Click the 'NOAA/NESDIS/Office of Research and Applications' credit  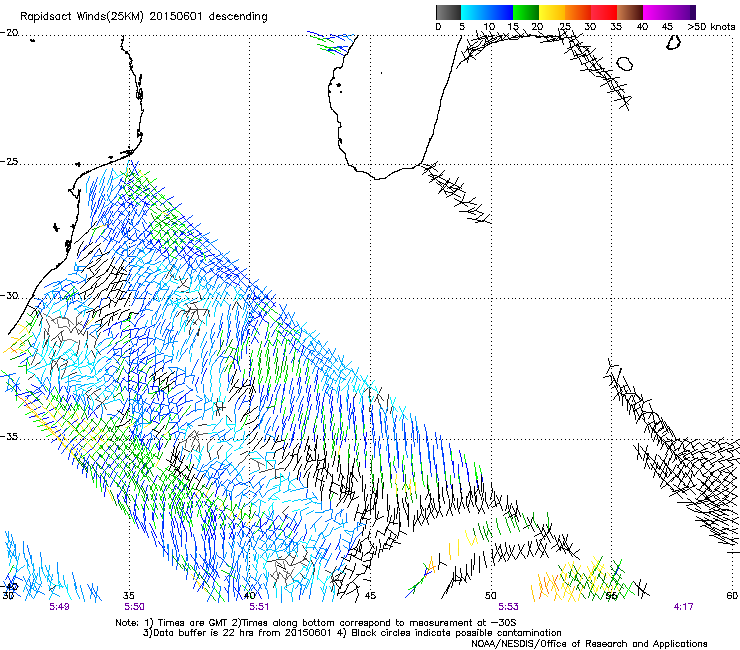point(589,644)
